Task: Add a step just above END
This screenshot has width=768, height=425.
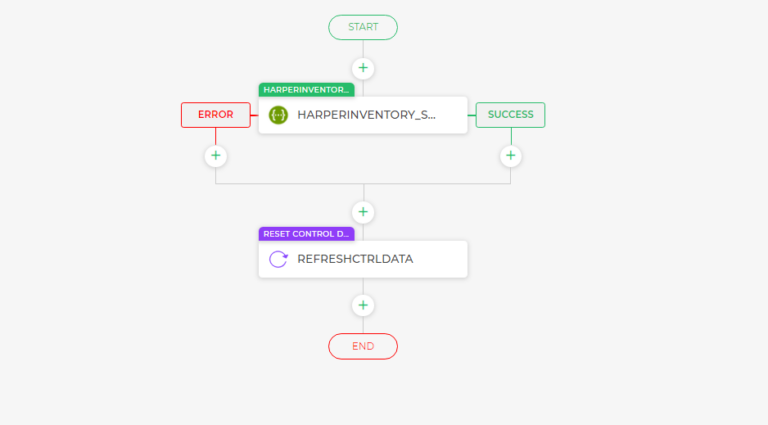Action: 363,305
